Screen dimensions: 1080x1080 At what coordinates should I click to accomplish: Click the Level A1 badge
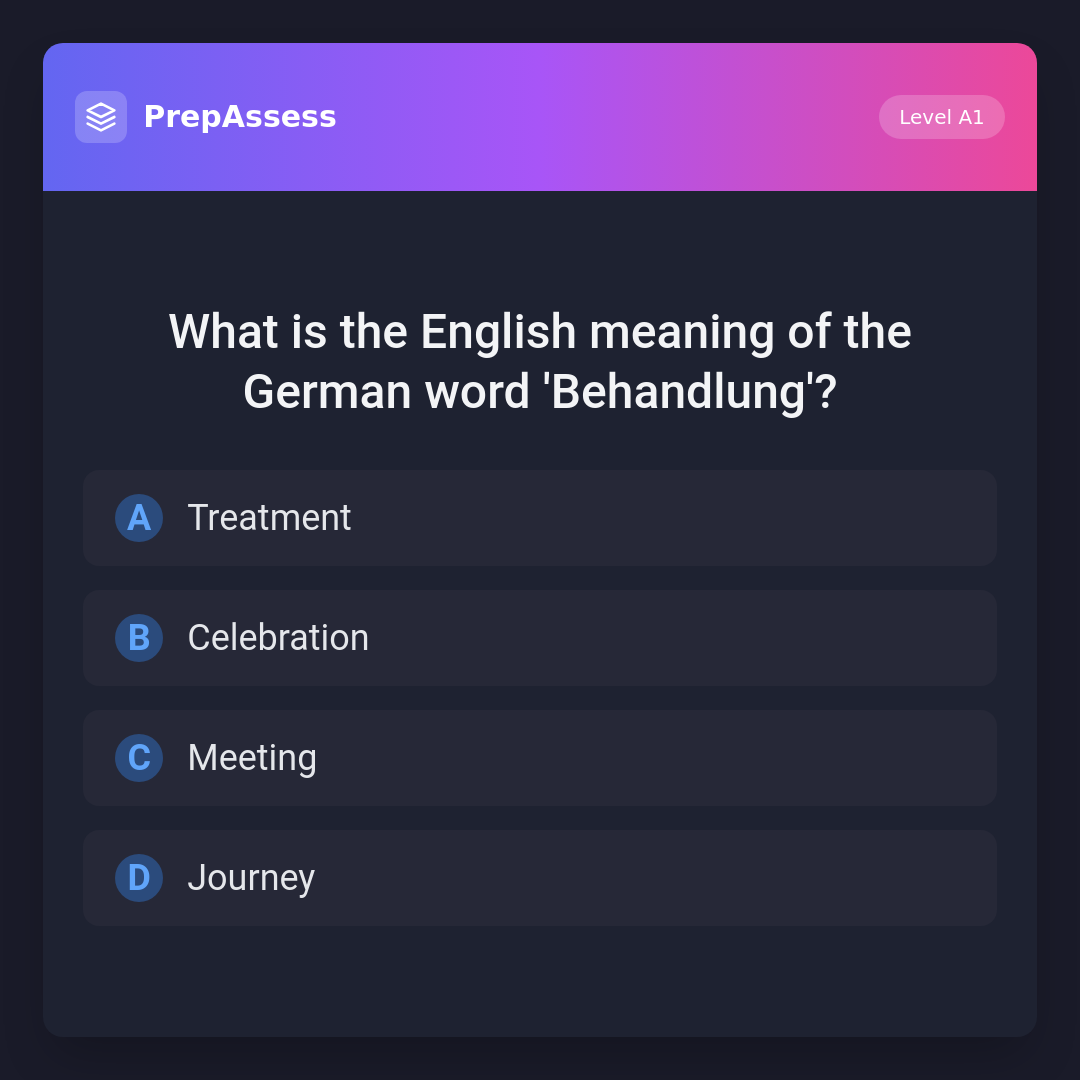click(x=941, y=117)
